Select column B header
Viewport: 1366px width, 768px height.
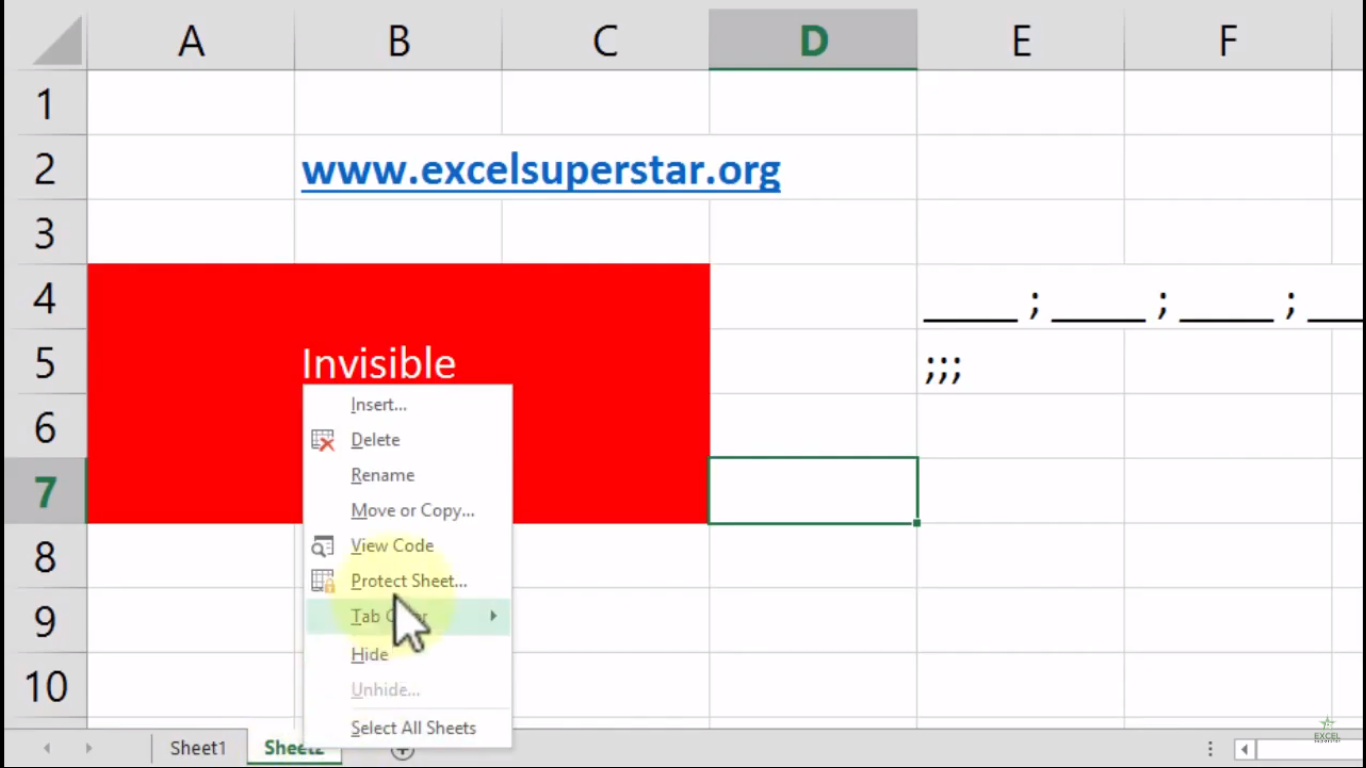point(398,41)
